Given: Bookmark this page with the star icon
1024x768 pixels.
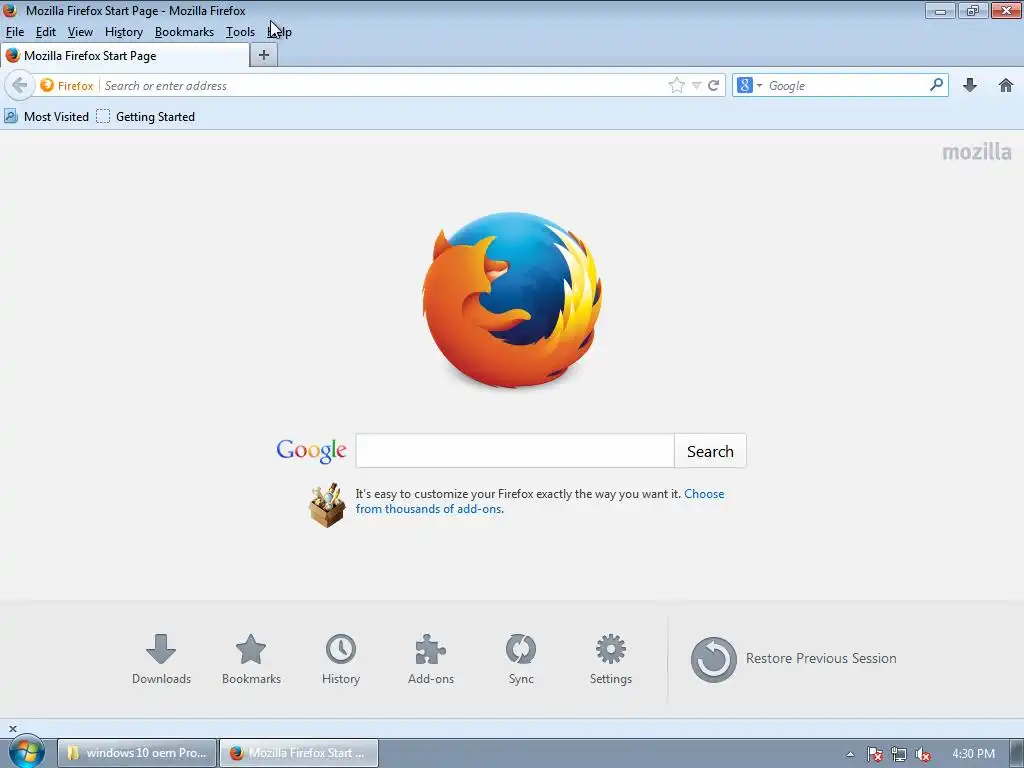Looking at the screenshot, I should [x=677, y=86].
